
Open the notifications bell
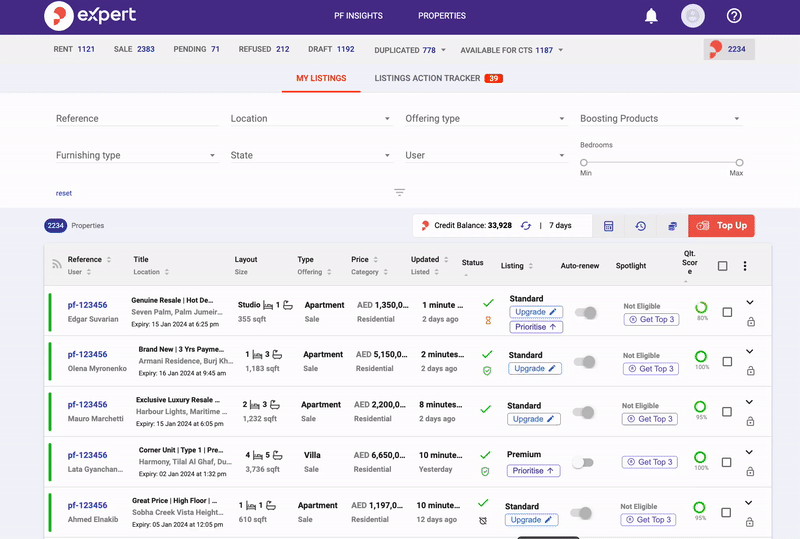coord(651,16)
